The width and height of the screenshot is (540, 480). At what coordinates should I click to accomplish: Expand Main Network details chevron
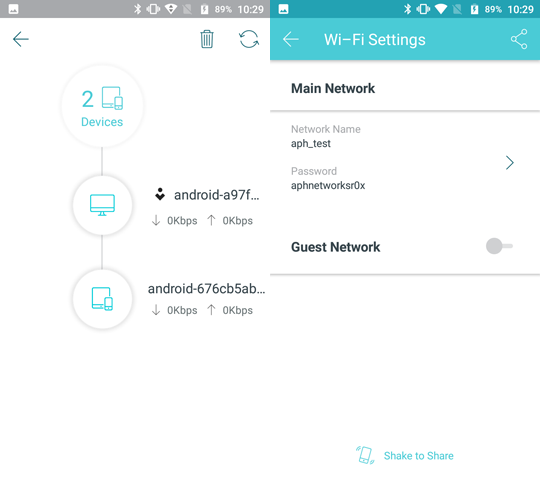(510, 163)
